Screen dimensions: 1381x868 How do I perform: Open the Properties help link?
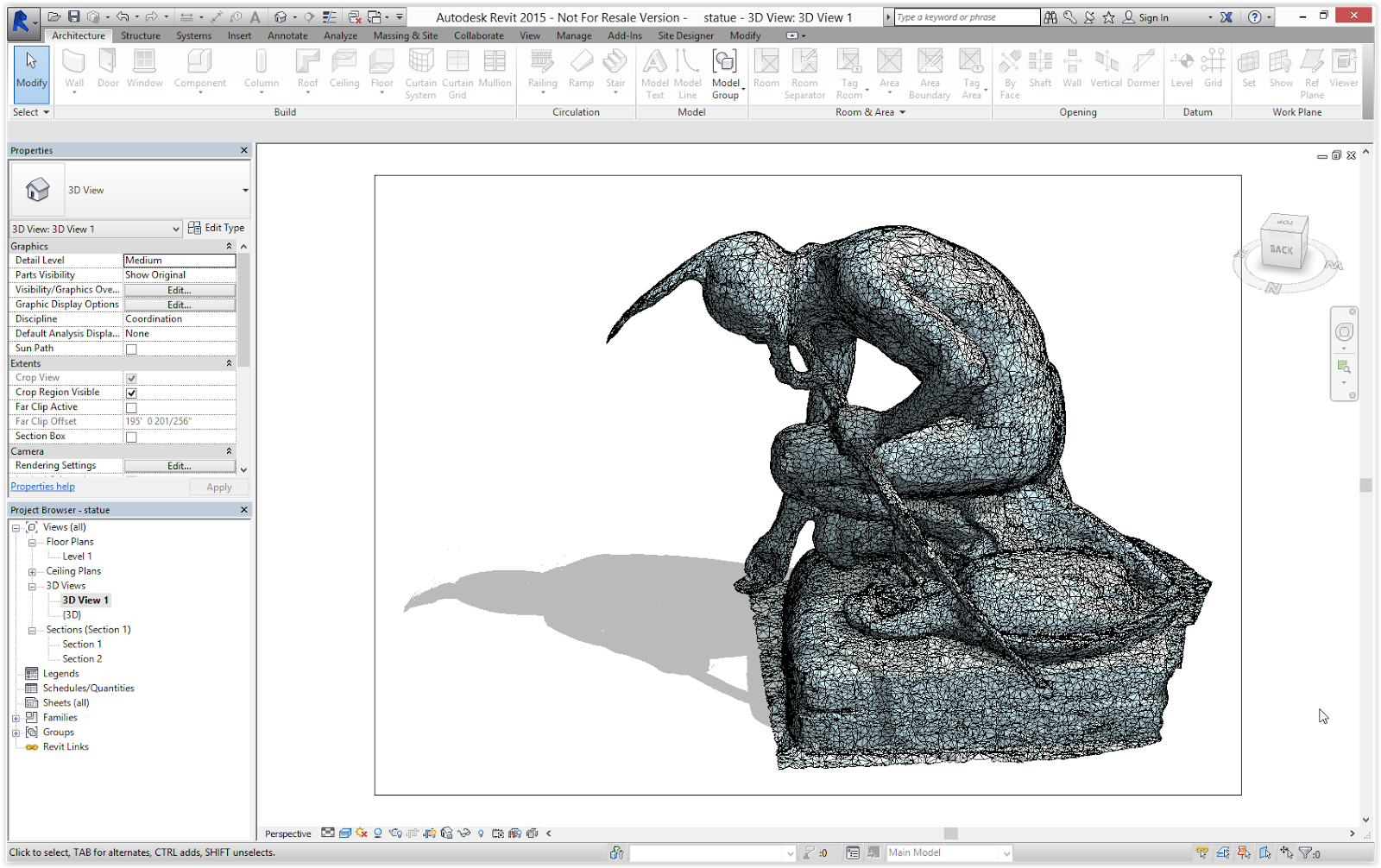pos(42,486)
